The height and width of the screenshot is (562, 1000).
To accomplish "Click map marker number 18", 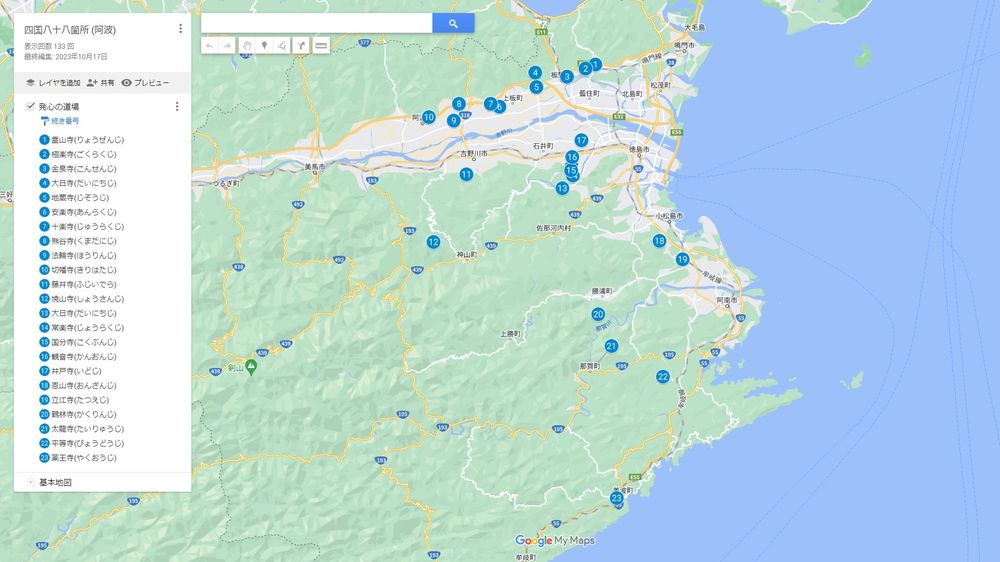I will click(x=659, y=240).
